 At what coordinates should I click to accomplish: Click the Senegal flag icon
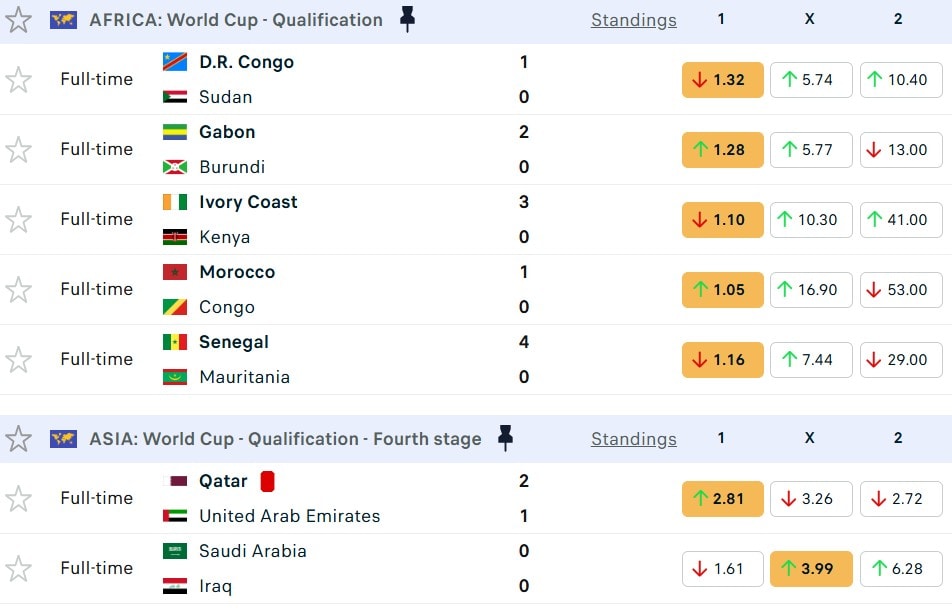click(x=175, y=342)
